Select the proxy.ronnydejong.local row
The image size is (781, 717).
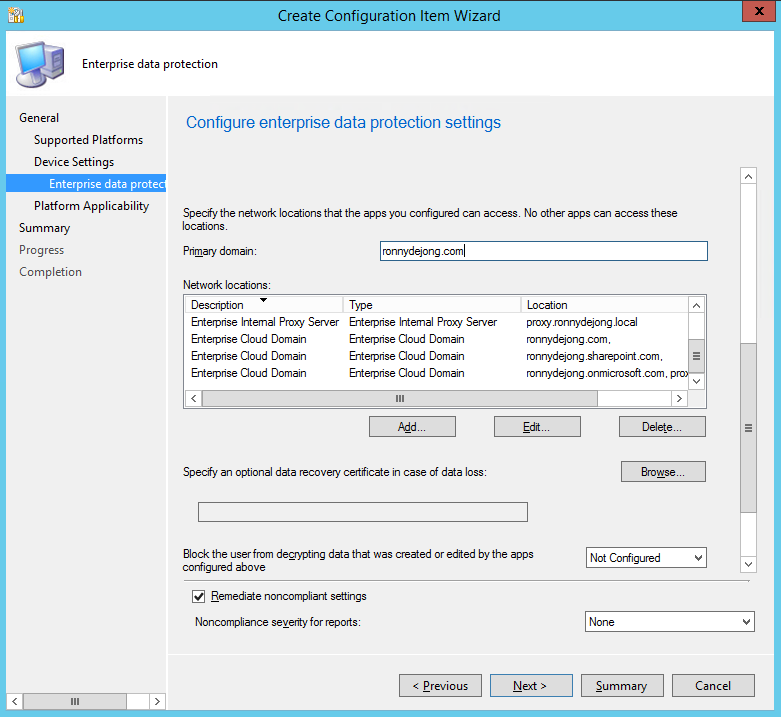click(x=435, y=322)
